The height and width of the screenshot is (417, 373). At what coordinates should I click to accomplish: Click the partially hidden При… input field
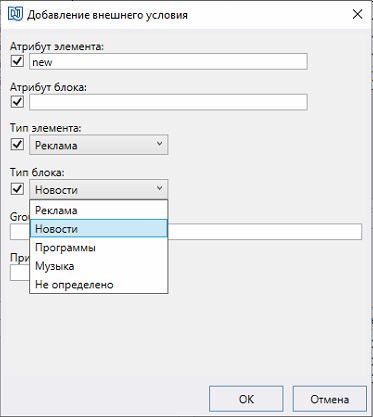(20, 273)
